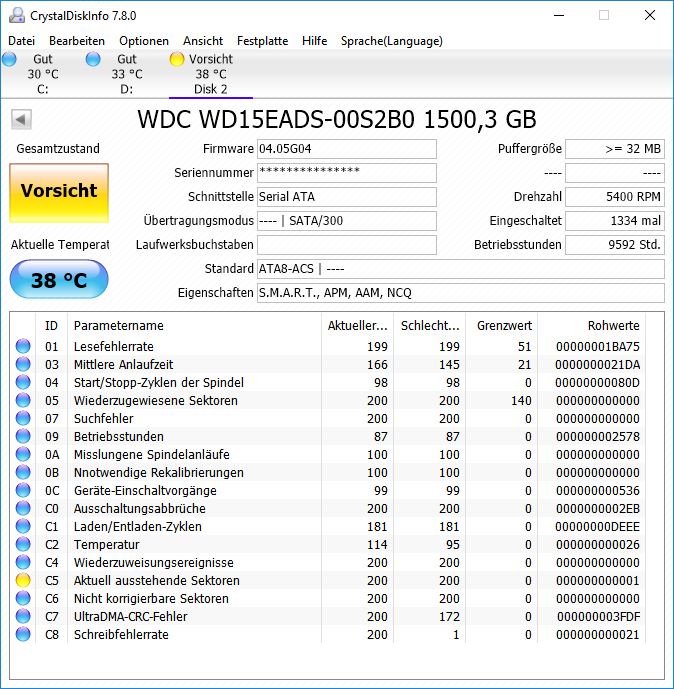Open the Optionen menu
The height and width of the screenshot is (689, 674).
tap(144, 41)
